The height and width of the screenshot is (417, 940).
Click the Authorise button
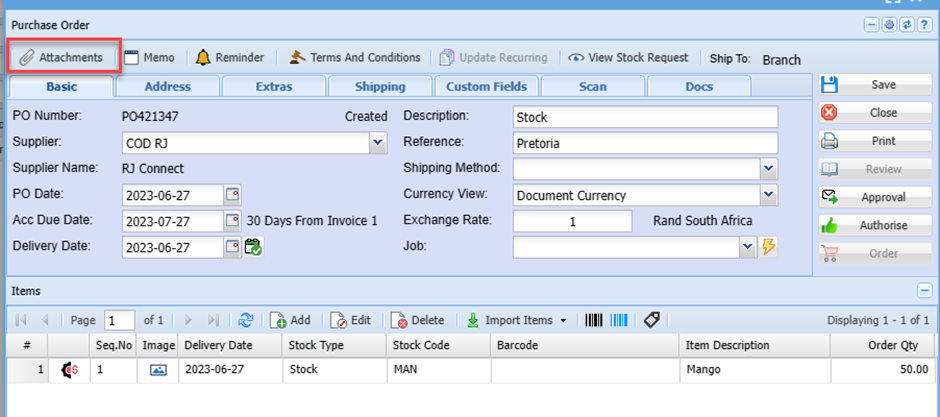[x=872, y=226]
